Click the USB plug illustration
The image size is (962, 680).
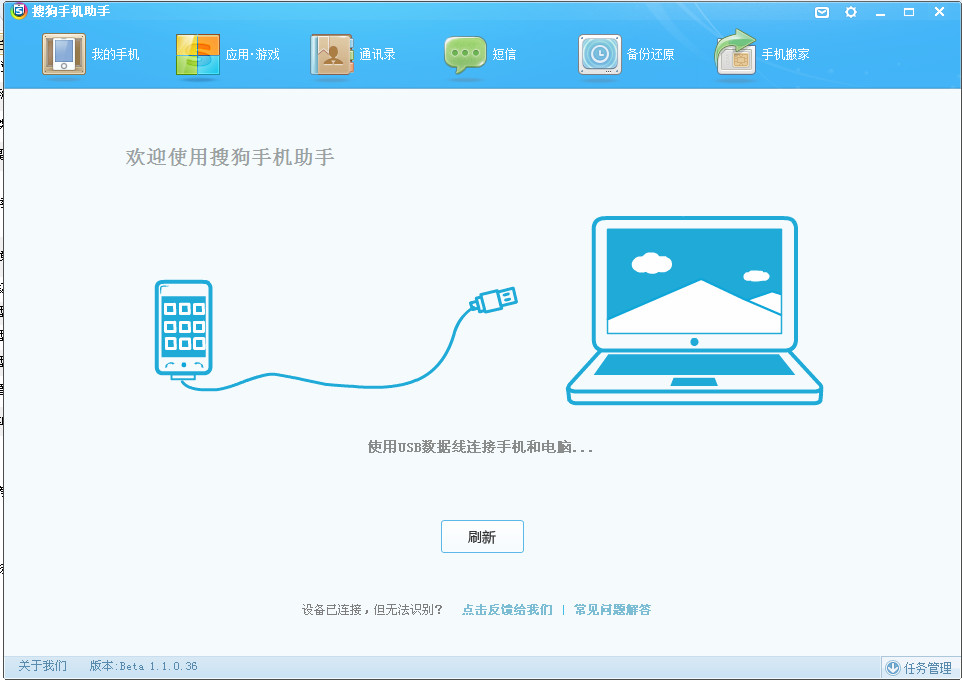494,299
